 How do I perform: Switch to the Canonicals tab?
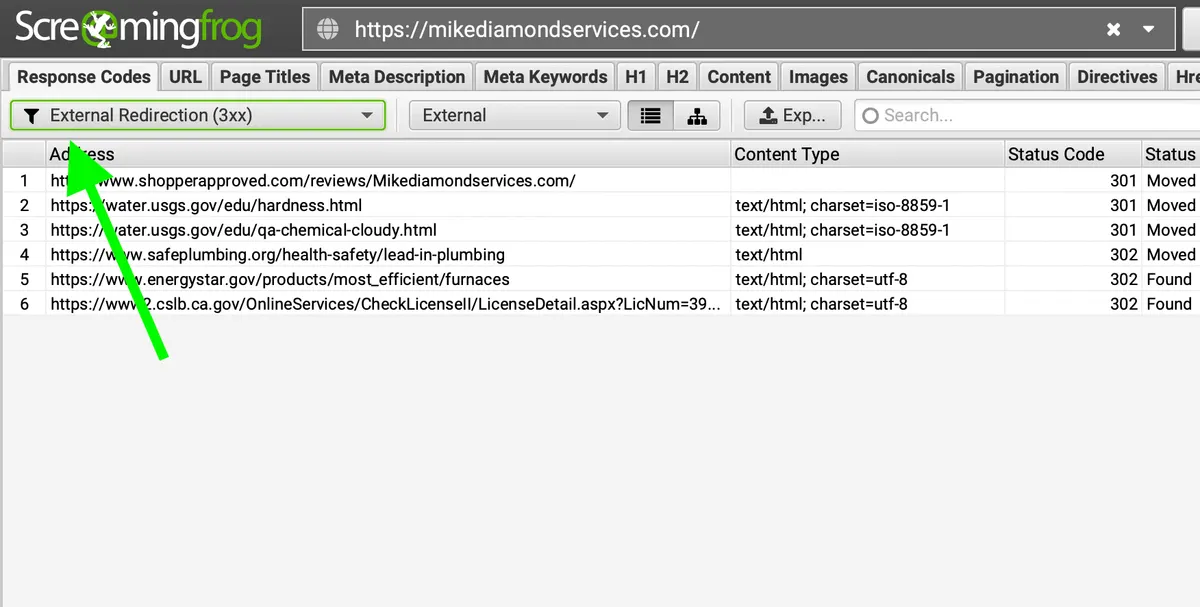910,77
